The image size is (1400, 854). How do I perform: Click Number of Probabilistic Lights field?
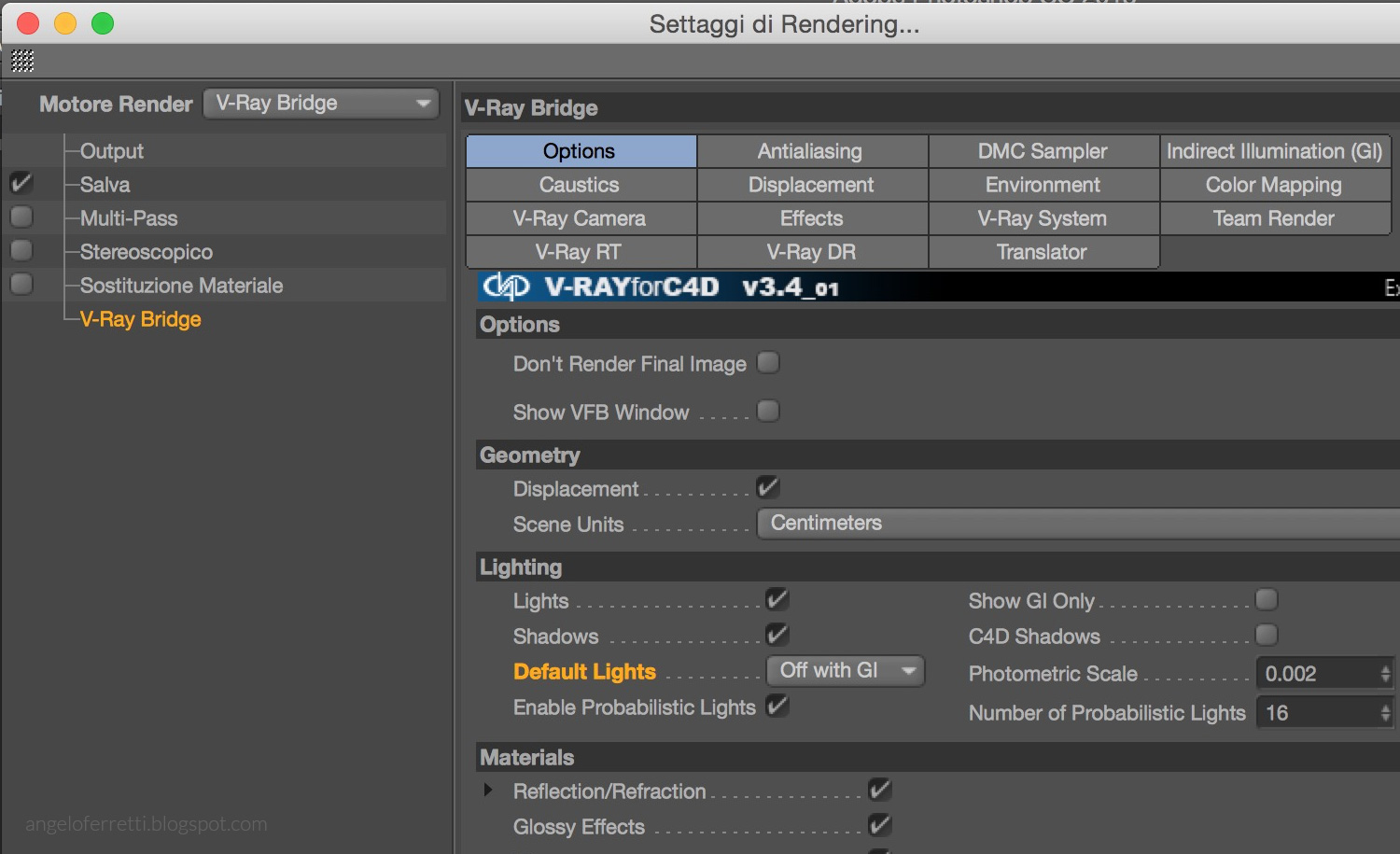(x=1316, y=713)
